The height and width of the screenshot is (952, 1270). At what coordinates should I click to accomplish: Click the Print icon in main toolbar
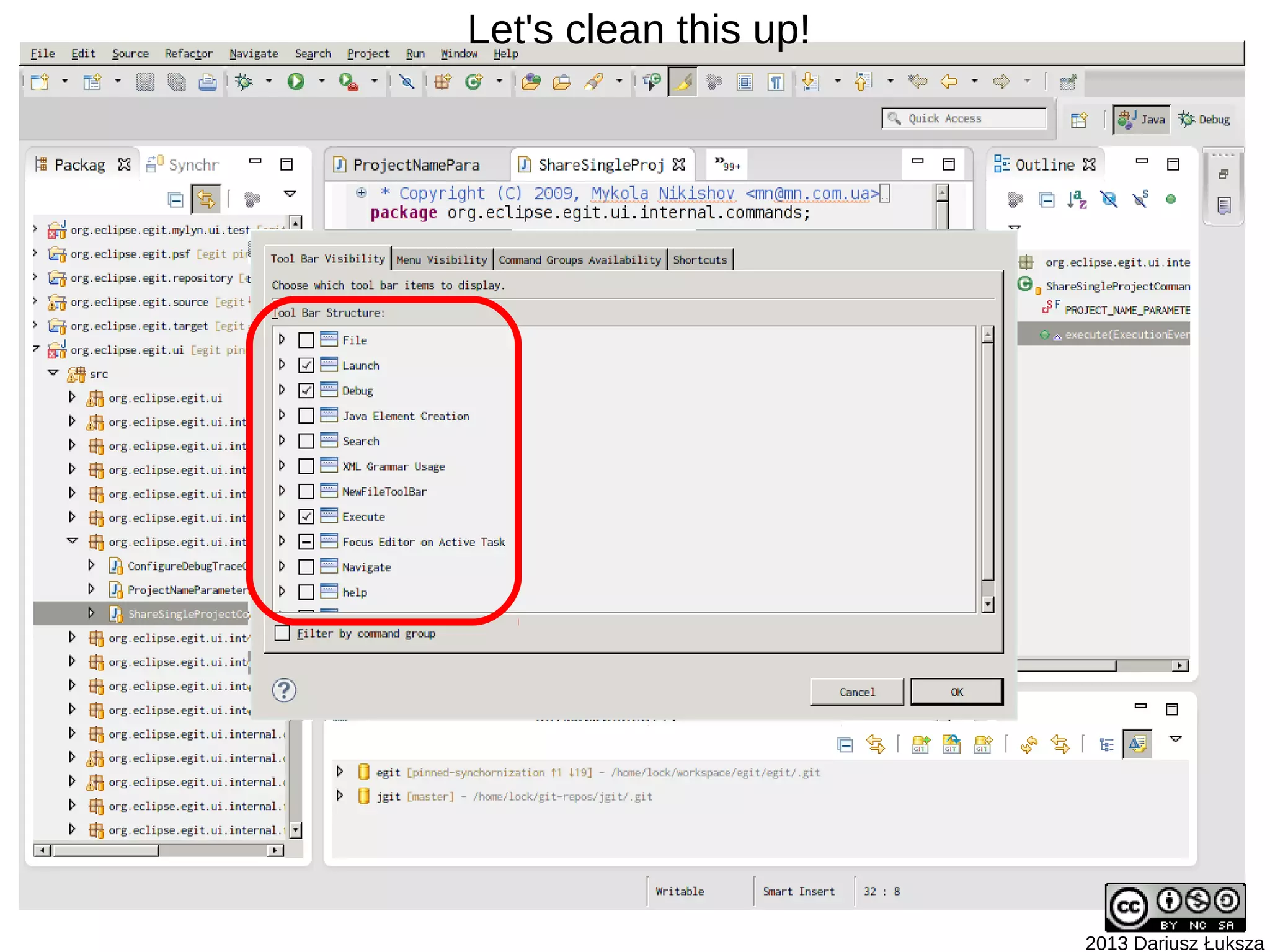(x=207, y=82)
